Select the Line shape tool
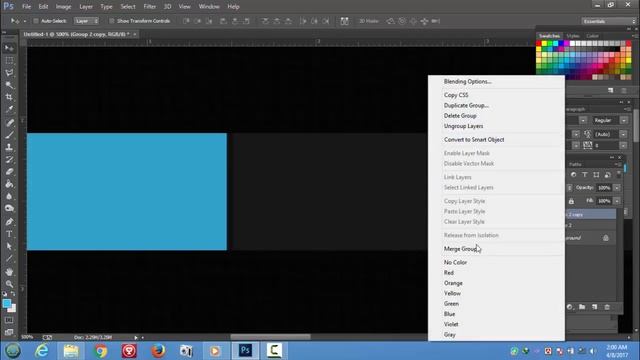 point(9,259)
